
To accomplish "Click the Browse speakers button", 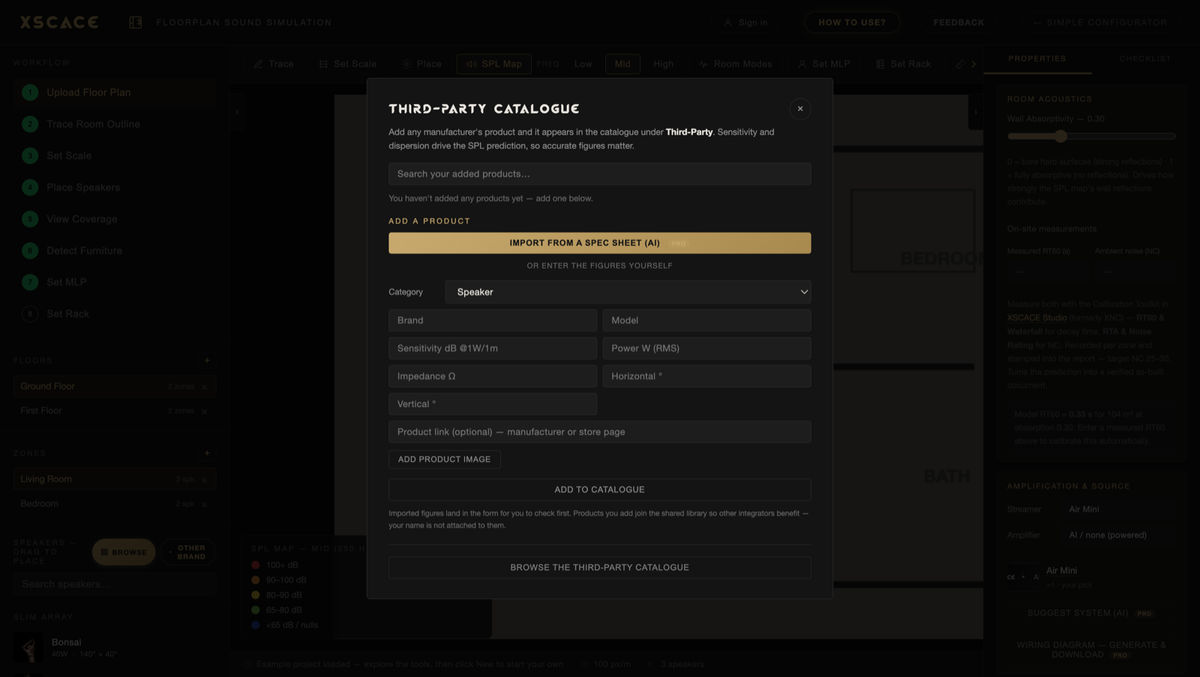I will 124,552.
